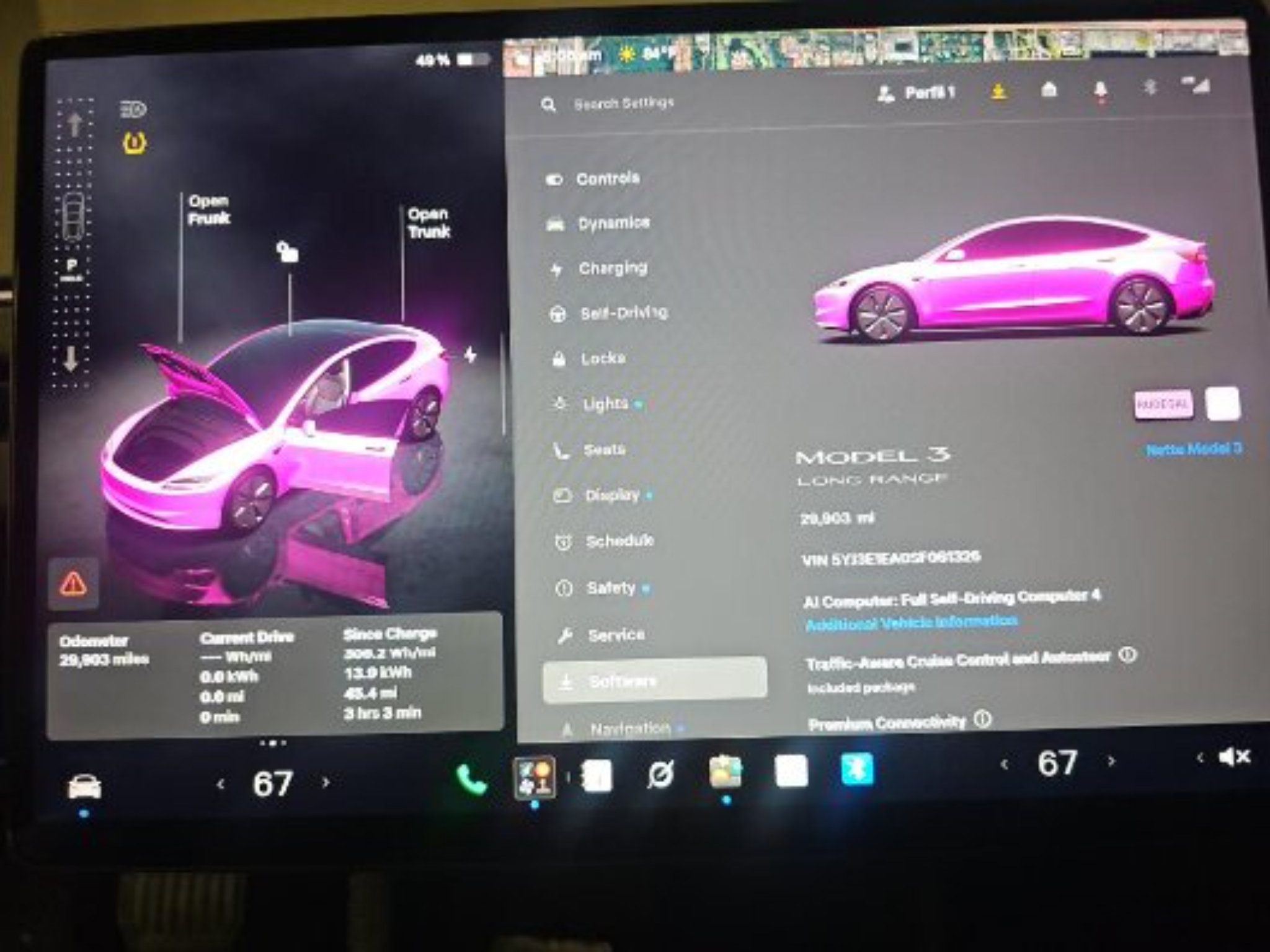This screenshot has width=1270, height=952.
Task: Open the green Phone app
Action: pos(471,780)
